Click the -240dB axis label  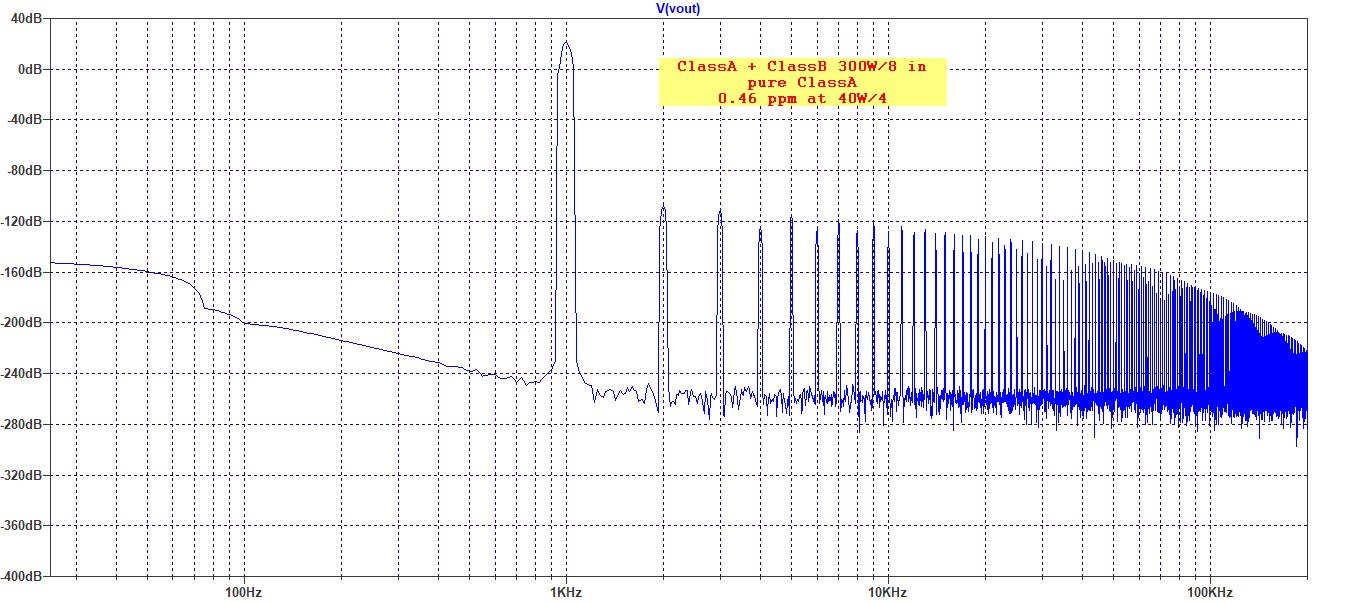[23, 374]
